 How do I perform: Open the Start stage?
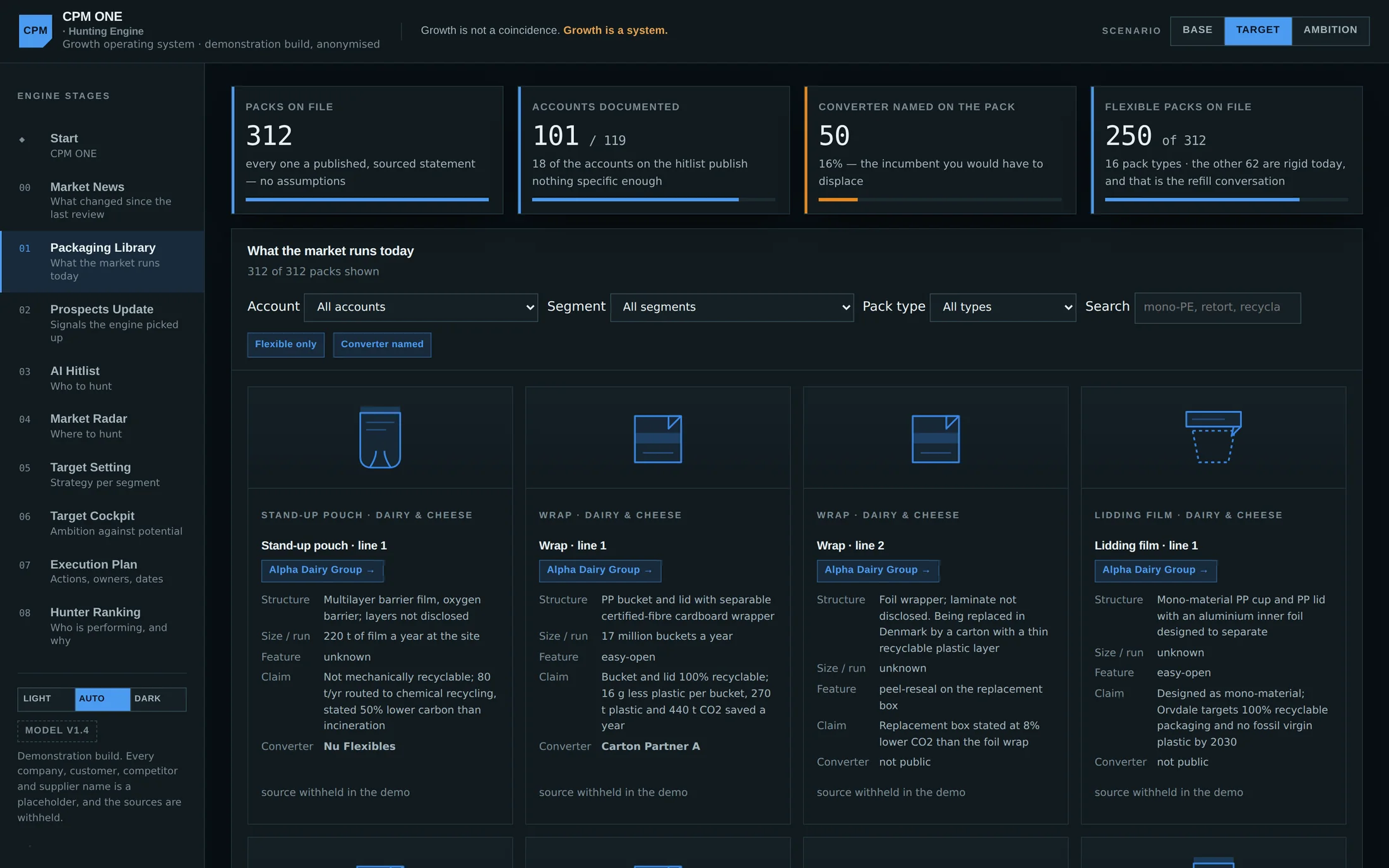point(102,145)
